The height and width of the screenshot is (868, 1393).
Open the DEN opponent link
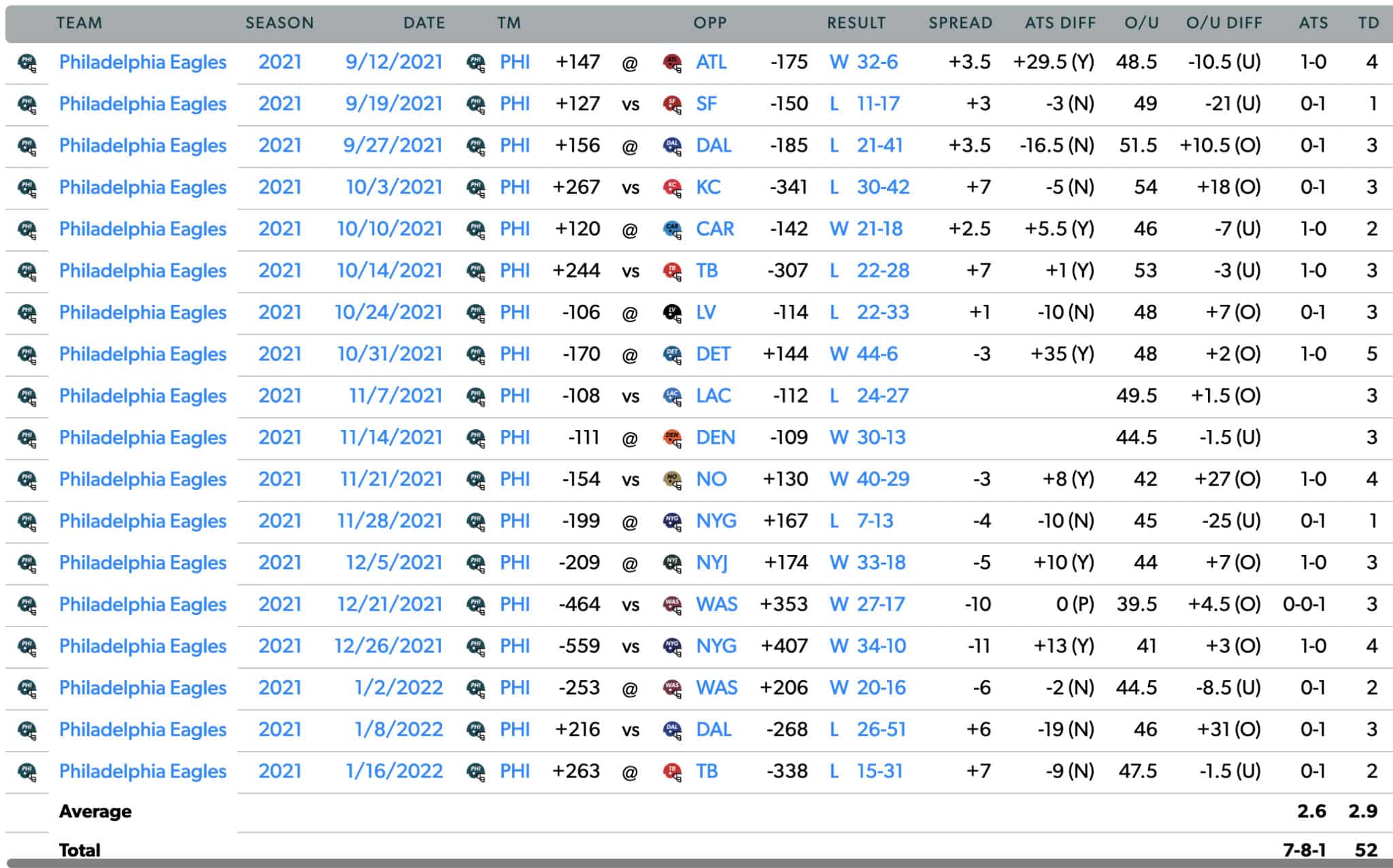click(715, 437)
